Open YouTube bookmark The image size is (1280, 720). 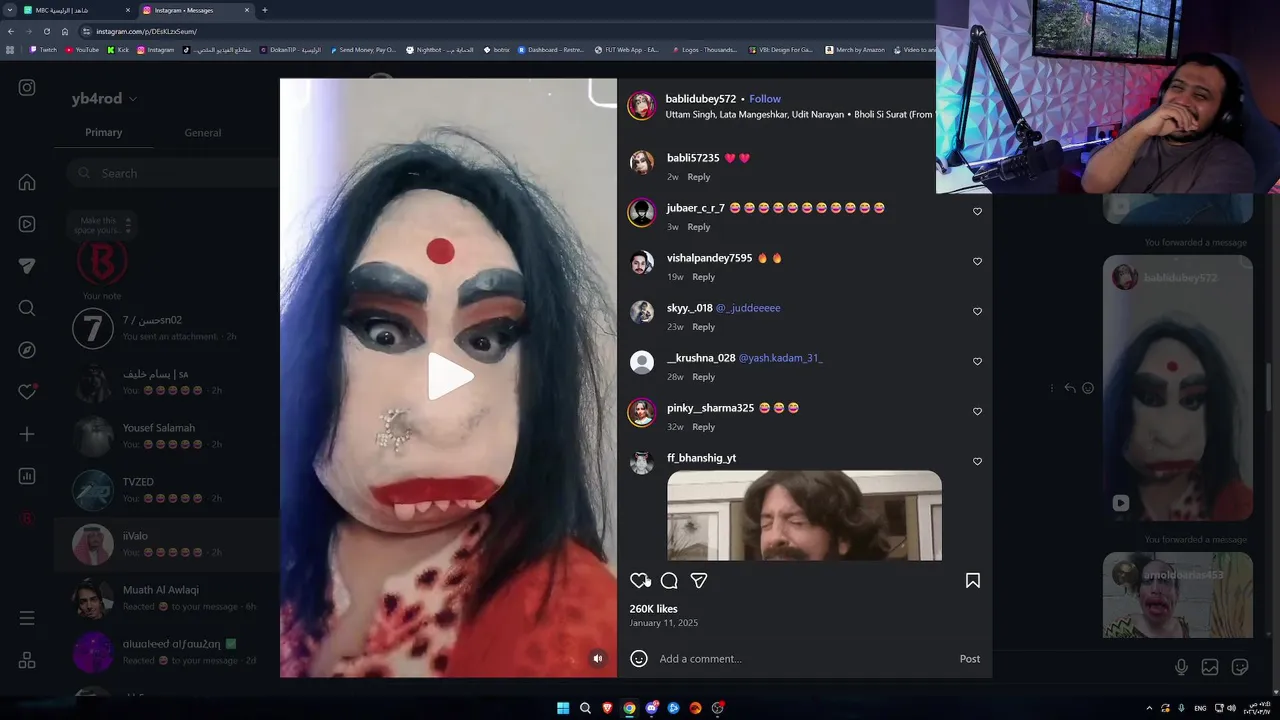[x=83, y=50]
